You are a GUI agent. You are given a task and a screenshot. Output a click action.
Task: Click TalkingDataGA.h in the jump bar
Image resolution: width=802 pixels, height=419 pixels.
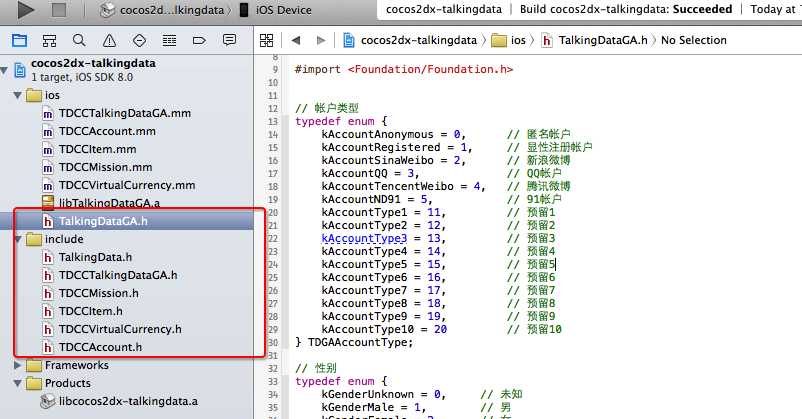click(x=595, y=40)
